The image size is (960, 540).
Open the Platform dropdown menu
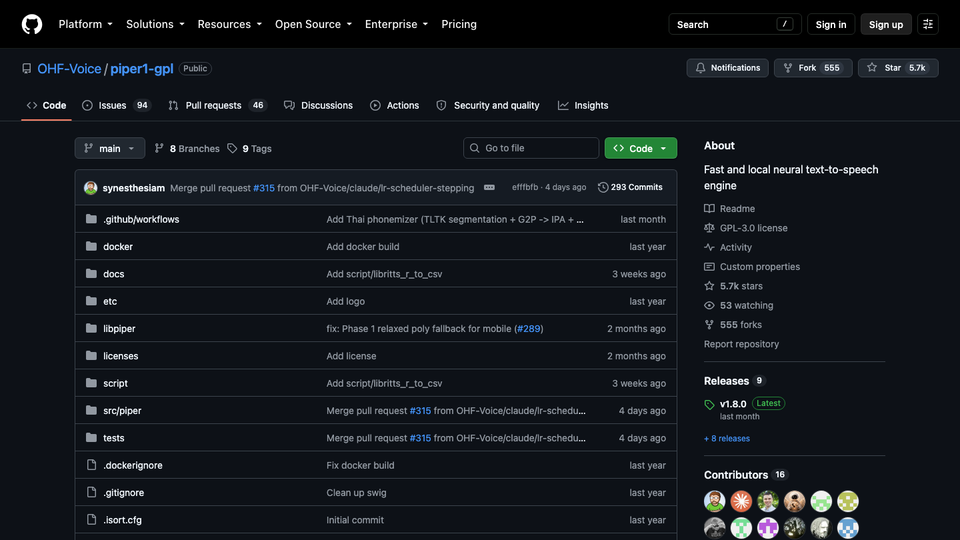[86, 24]
